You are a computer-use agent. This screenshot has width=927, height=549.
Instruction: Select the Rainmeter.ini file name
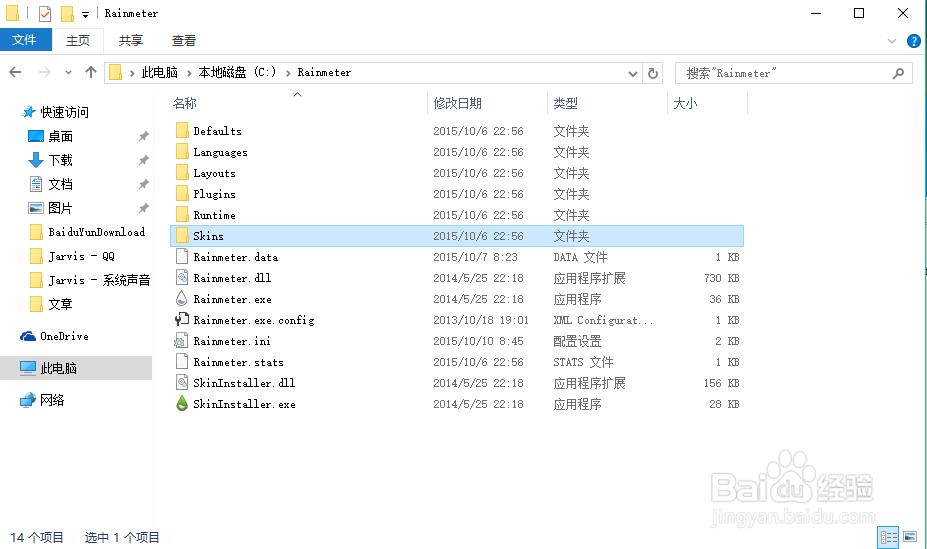click(232, 341)
